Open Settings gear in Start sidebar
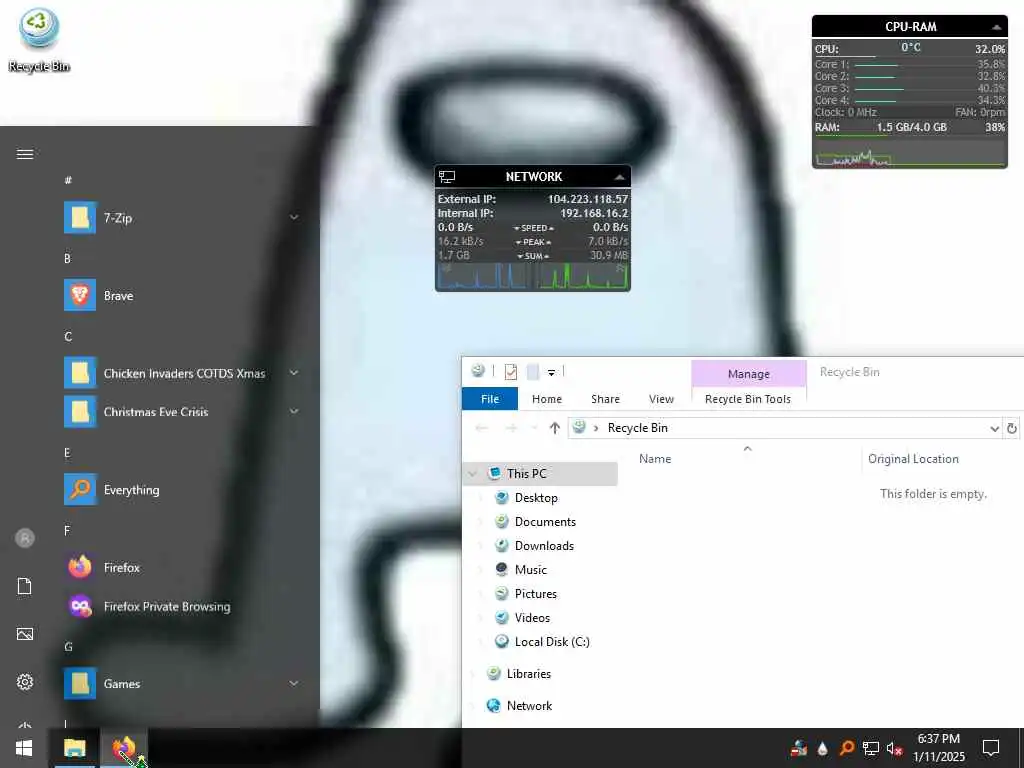Viewport: 1024px width, 768px height. pos(25,682)
